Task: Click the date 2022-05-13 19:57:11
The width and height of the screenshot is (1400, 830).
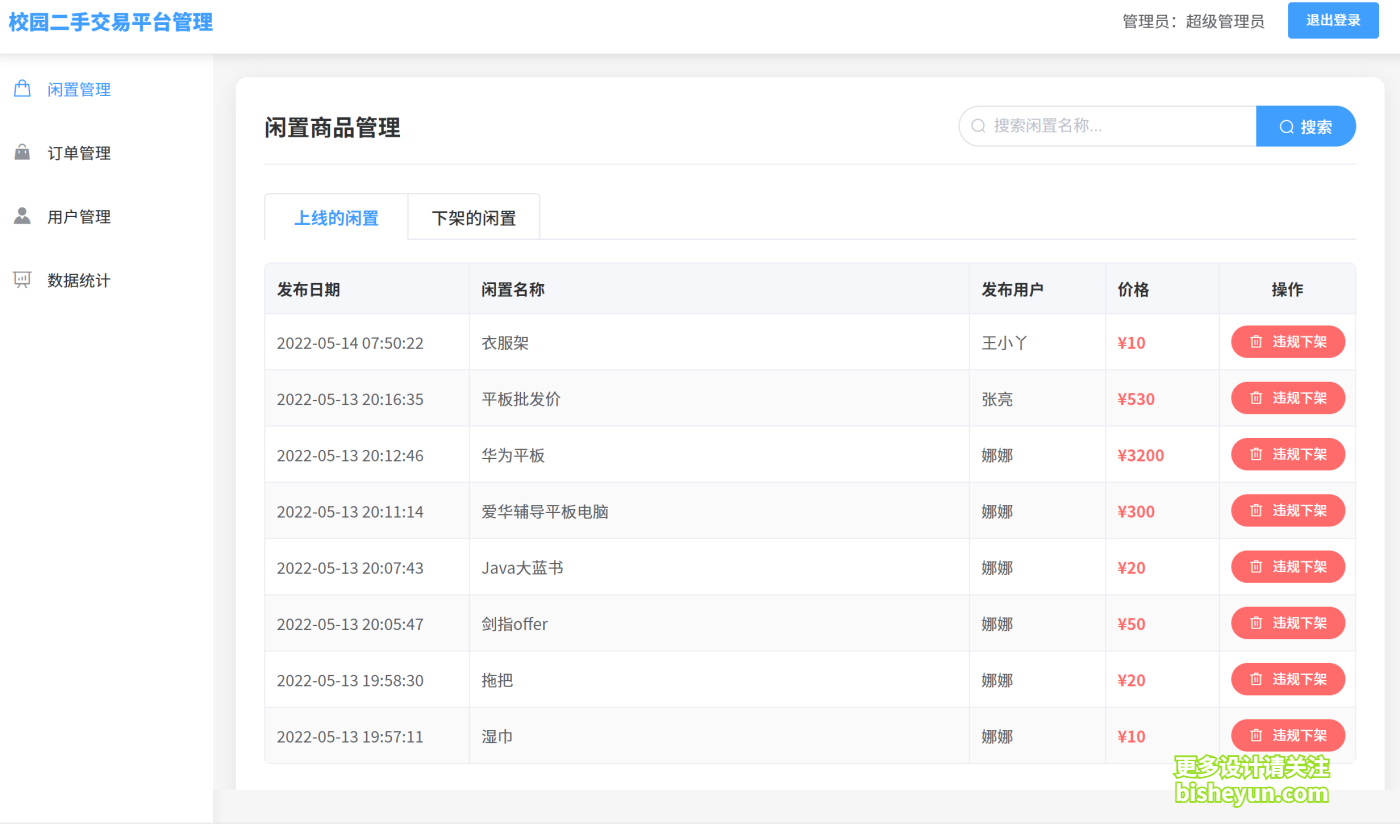Action: coord(350,737)
